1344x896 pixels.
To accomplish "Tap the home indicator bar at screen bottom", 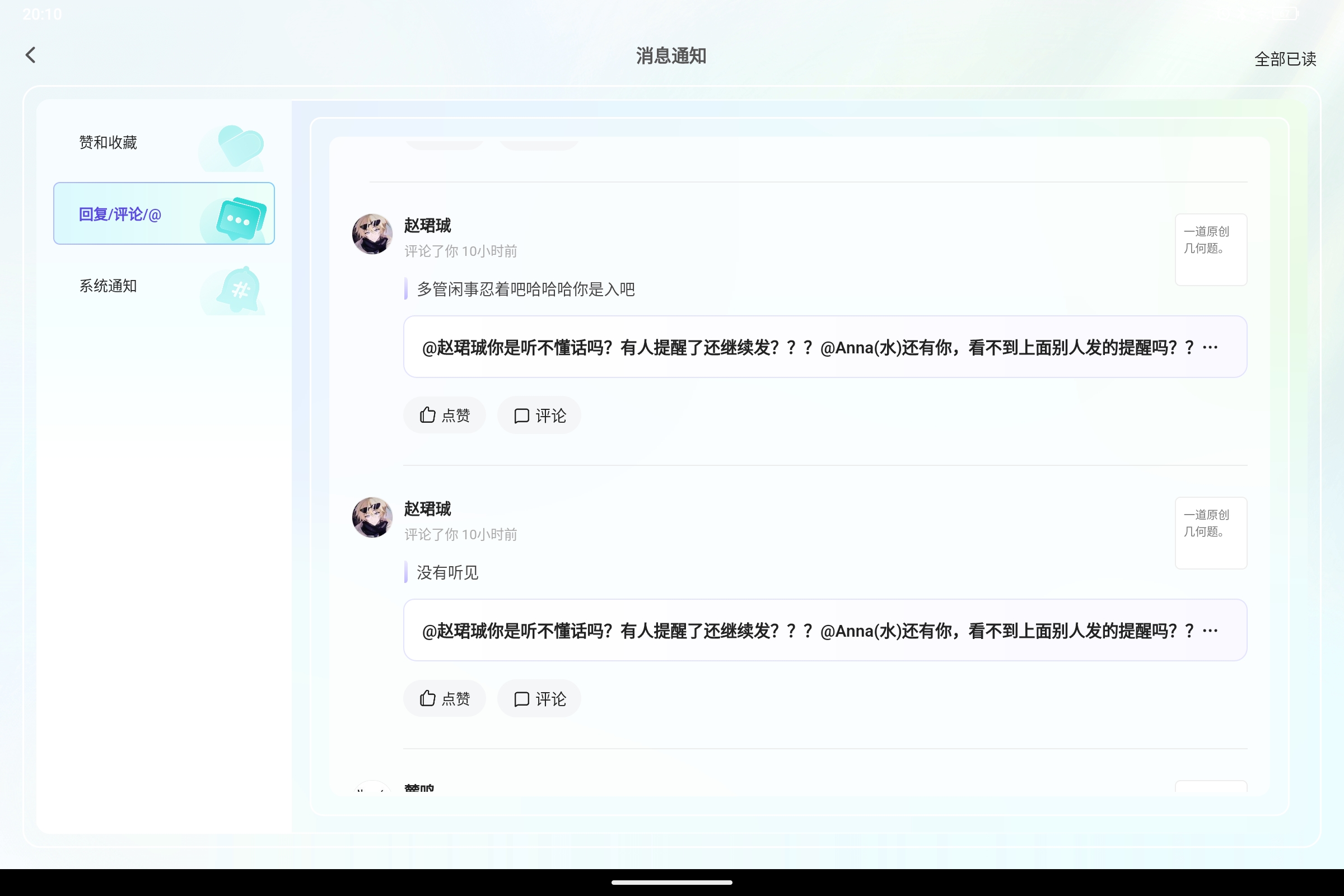I will click(672, 881).
